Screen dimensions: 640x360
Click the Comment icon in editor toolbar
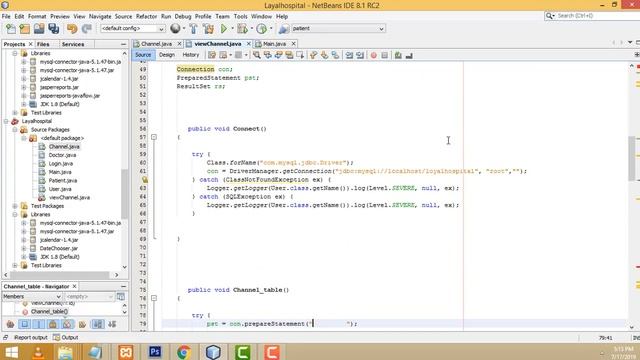point(398,55)
